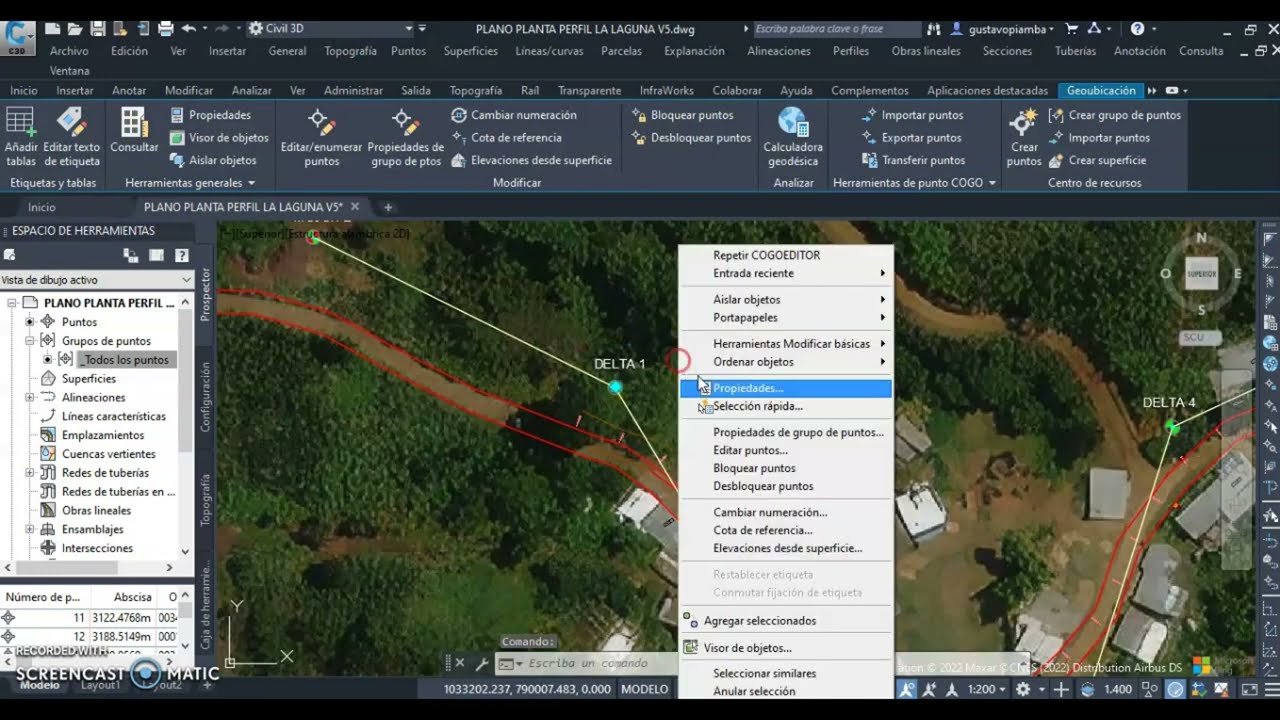Click the workspace switching gear icon in status bar

[1023, 689]
